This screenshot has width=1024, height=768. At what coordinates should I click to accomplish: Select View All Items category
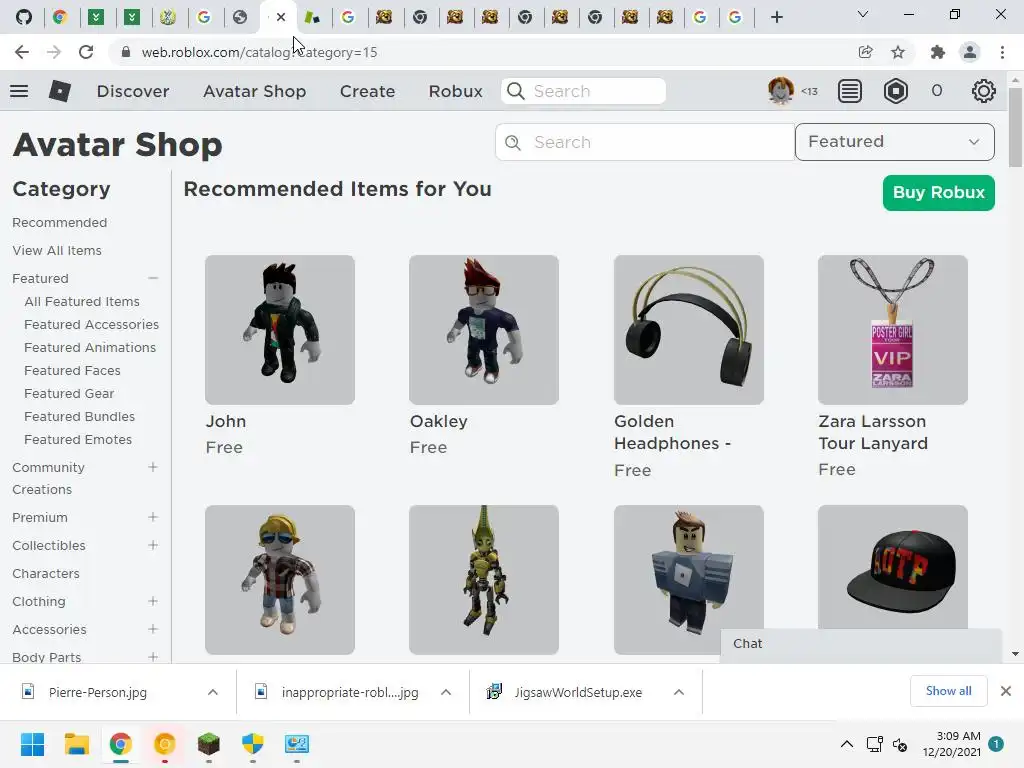click(x=57, y=251)
